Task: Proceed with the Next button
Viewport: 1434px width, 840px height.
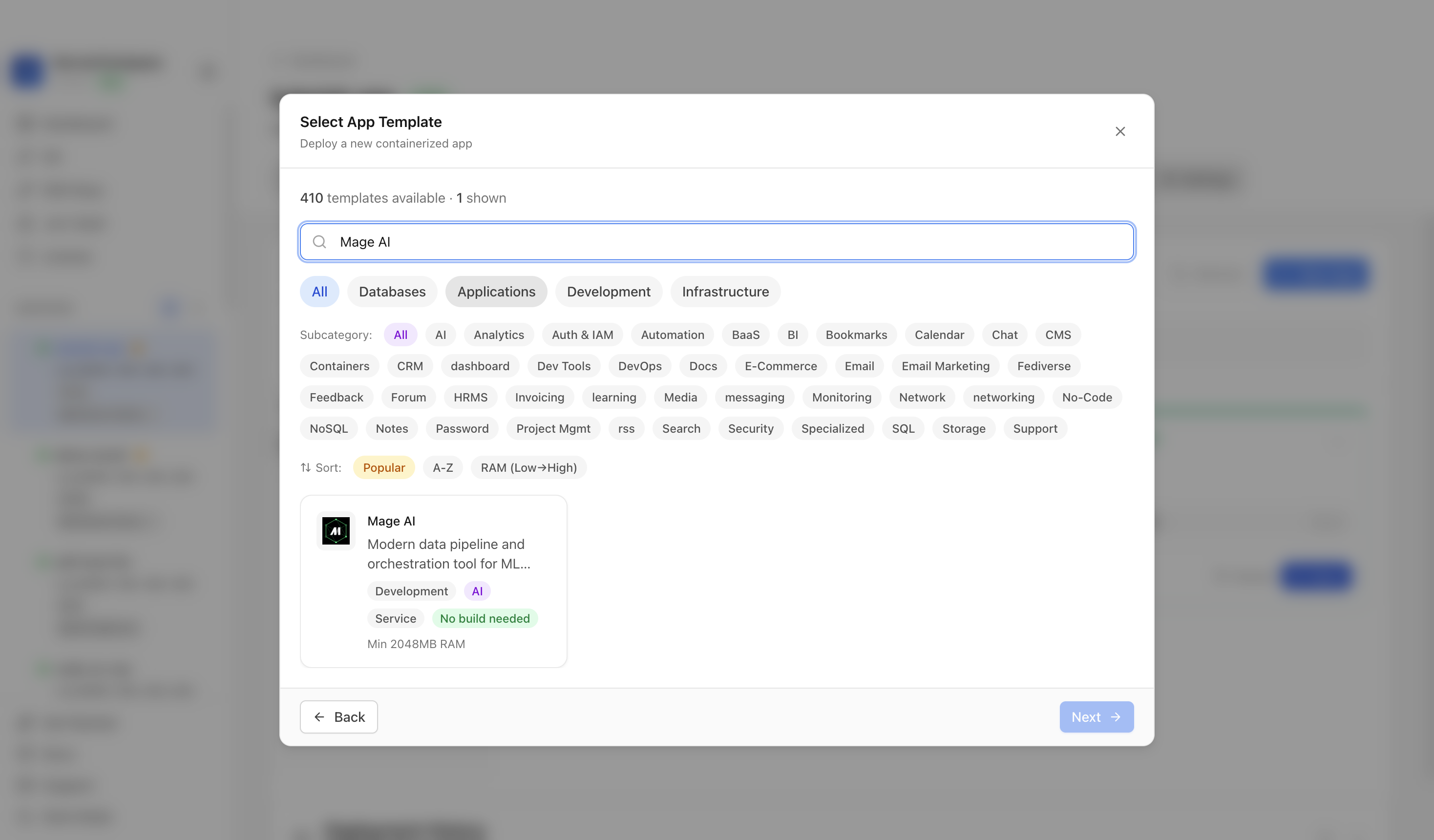Action: (x=1097, y=716)
